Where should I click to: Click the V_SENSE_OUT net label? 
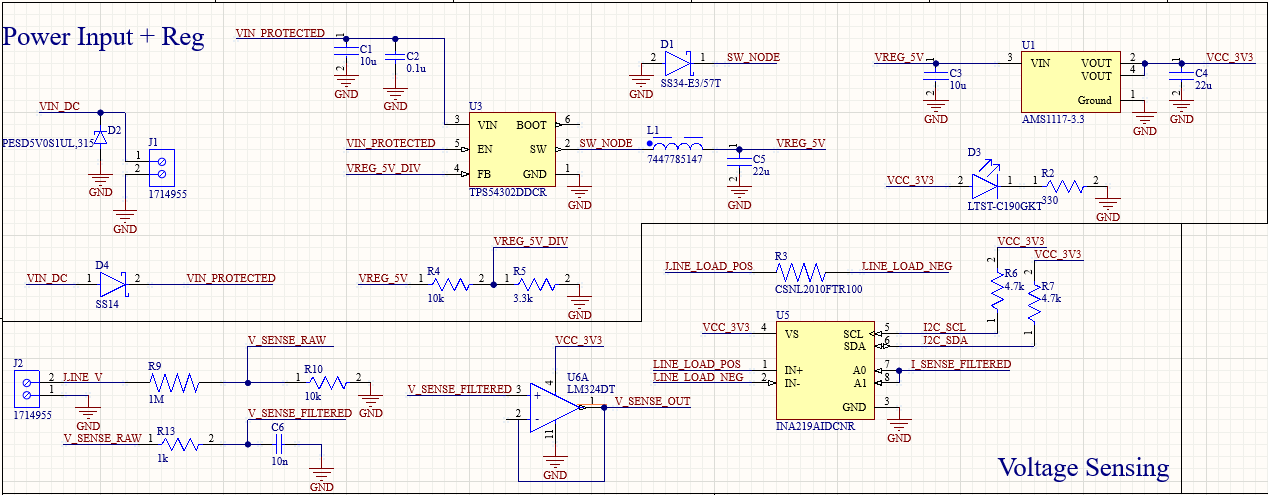point(652,401)
